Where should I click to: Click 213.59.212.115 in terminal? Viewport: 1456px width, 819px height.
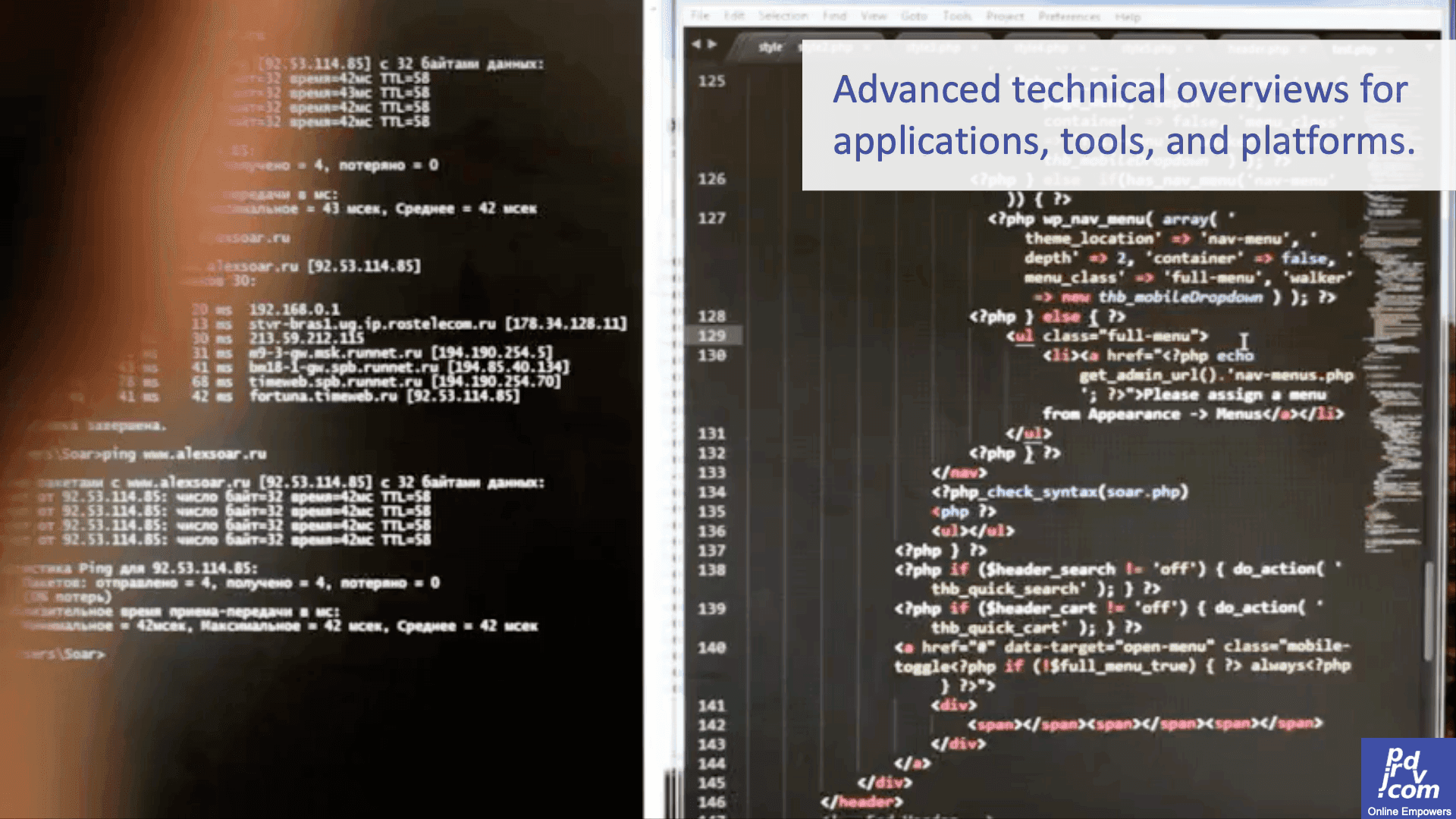306,338
